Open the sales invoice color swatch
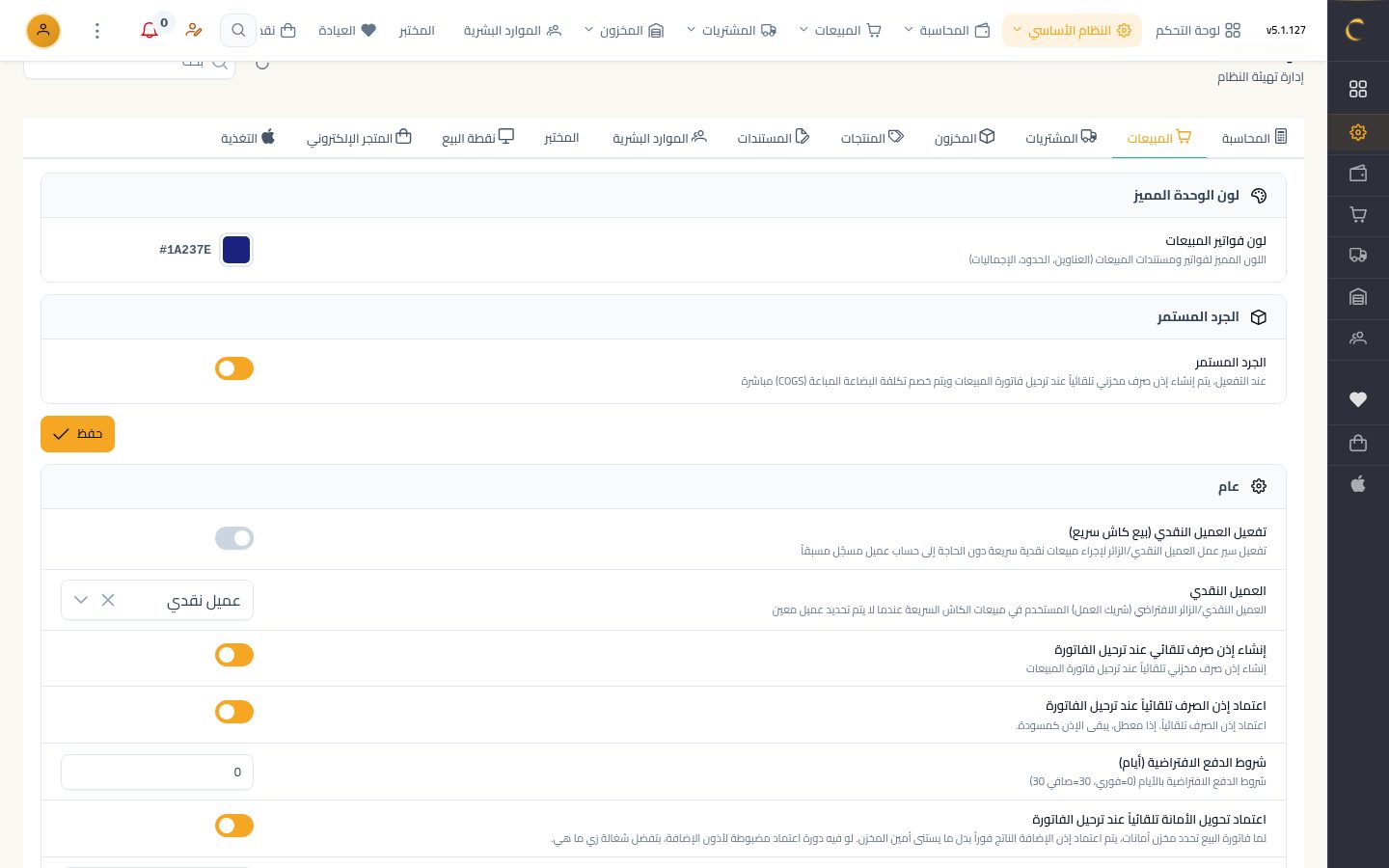Viewport: 1389px width, 868px height. pos(236,250)
